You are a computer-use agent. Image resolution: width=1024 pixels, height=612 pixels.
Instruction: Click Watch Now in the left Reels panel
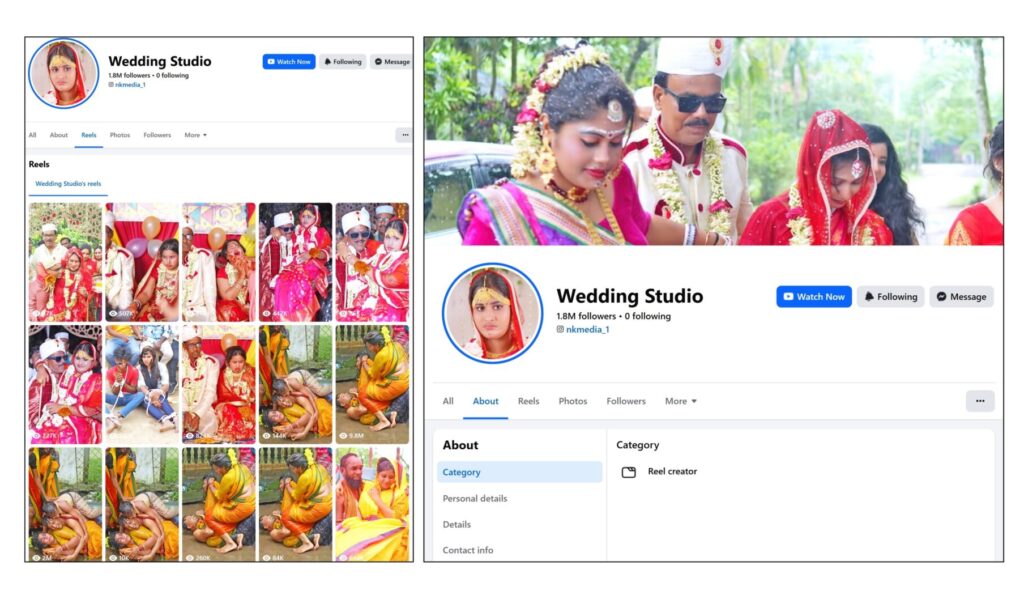tap(289, 61)
